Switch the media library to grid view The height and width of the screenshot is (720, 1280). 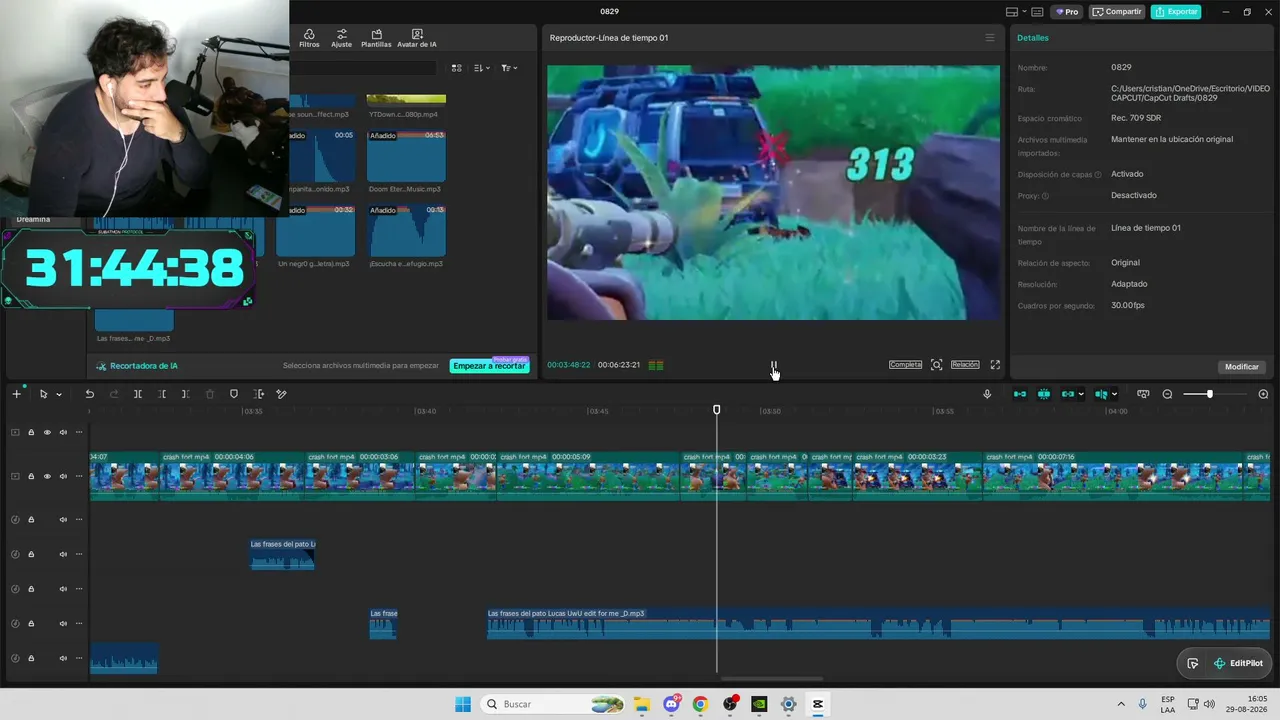pyautogui.click(x=456, y=68)
